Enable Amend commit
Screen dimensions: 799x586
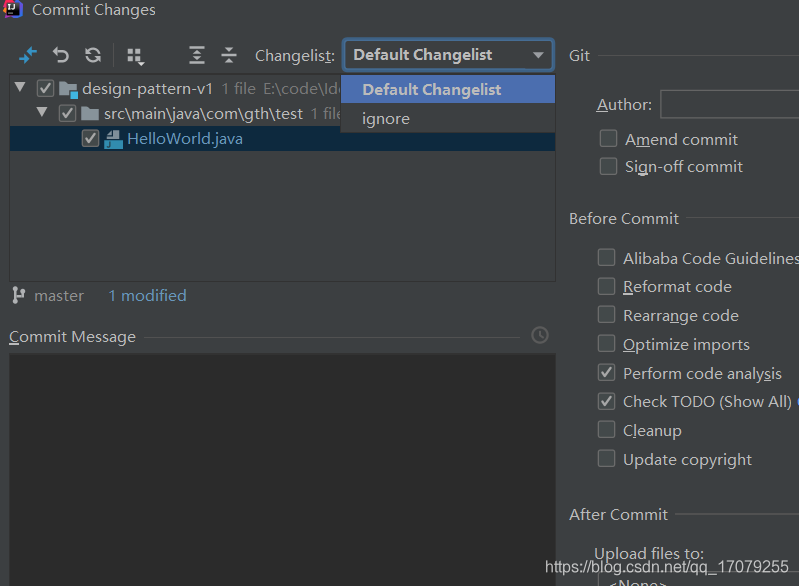click(608, 139)
